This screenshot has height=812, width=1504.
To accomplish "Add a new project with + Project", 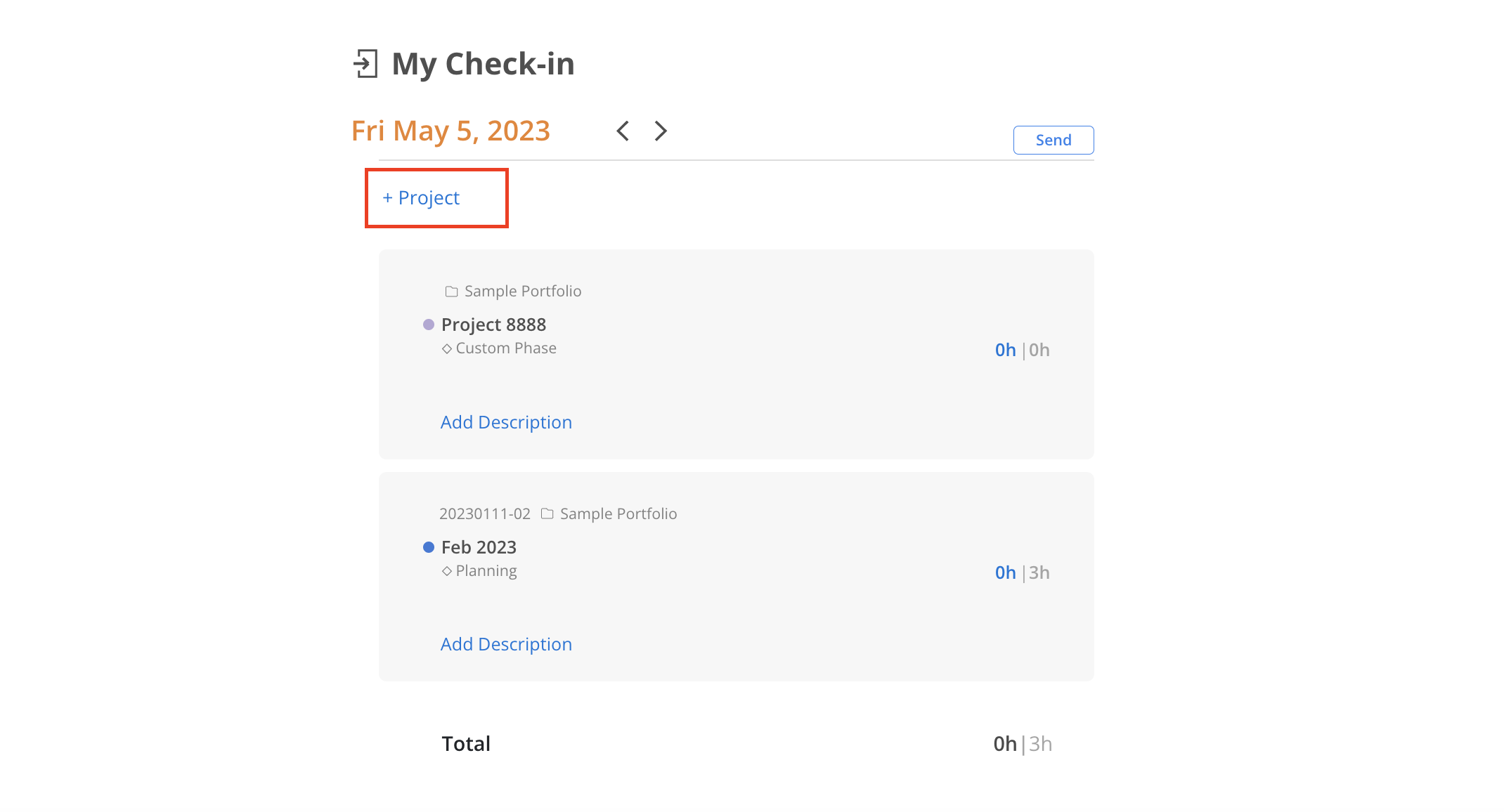I will (x=421, y=198).
